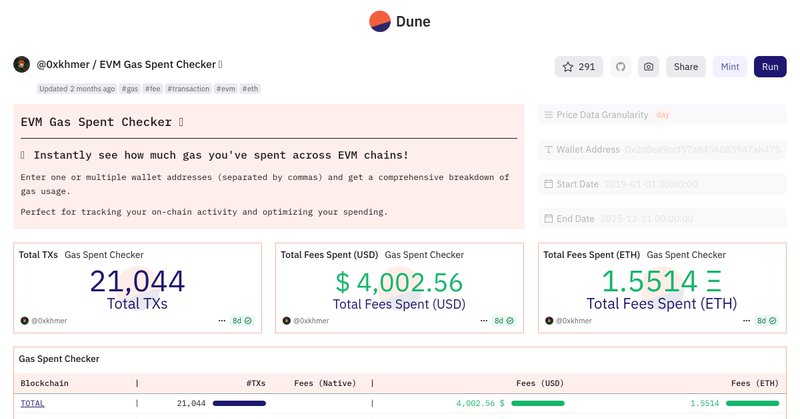The image size is (800, 419).
Task: Star the dashboard (291 stars)
Action: (x=579, y=67)
